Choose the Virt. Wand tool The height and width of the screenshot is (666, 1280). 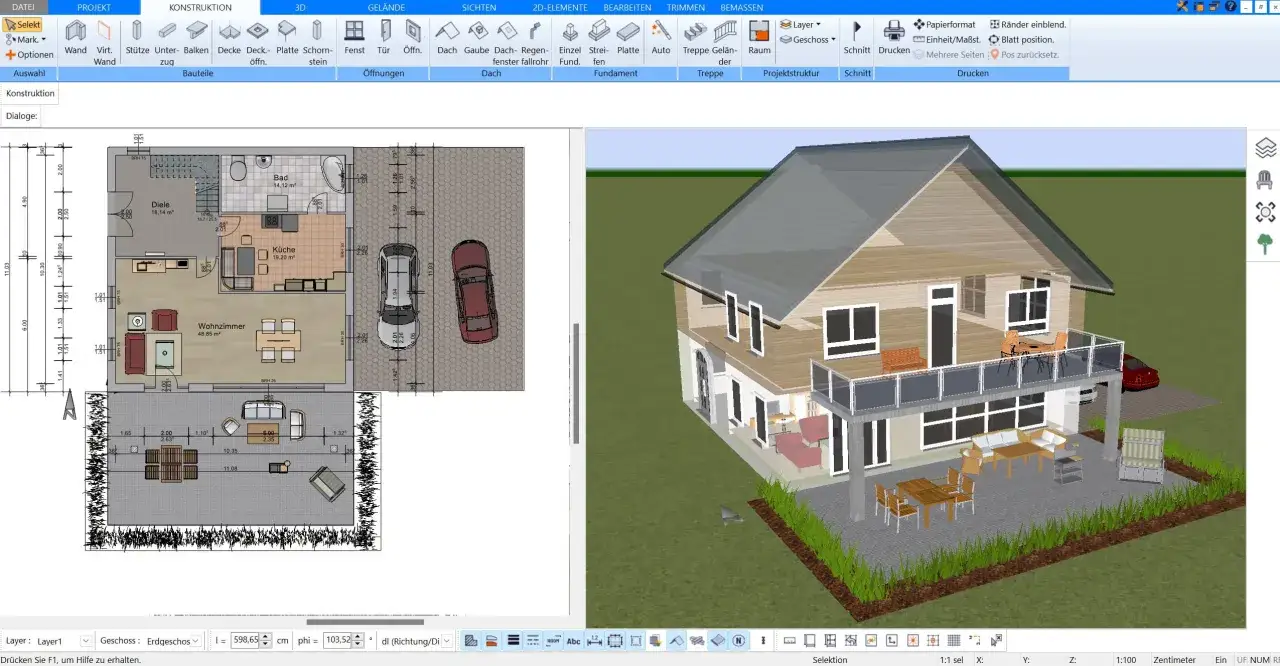[104, 41]
